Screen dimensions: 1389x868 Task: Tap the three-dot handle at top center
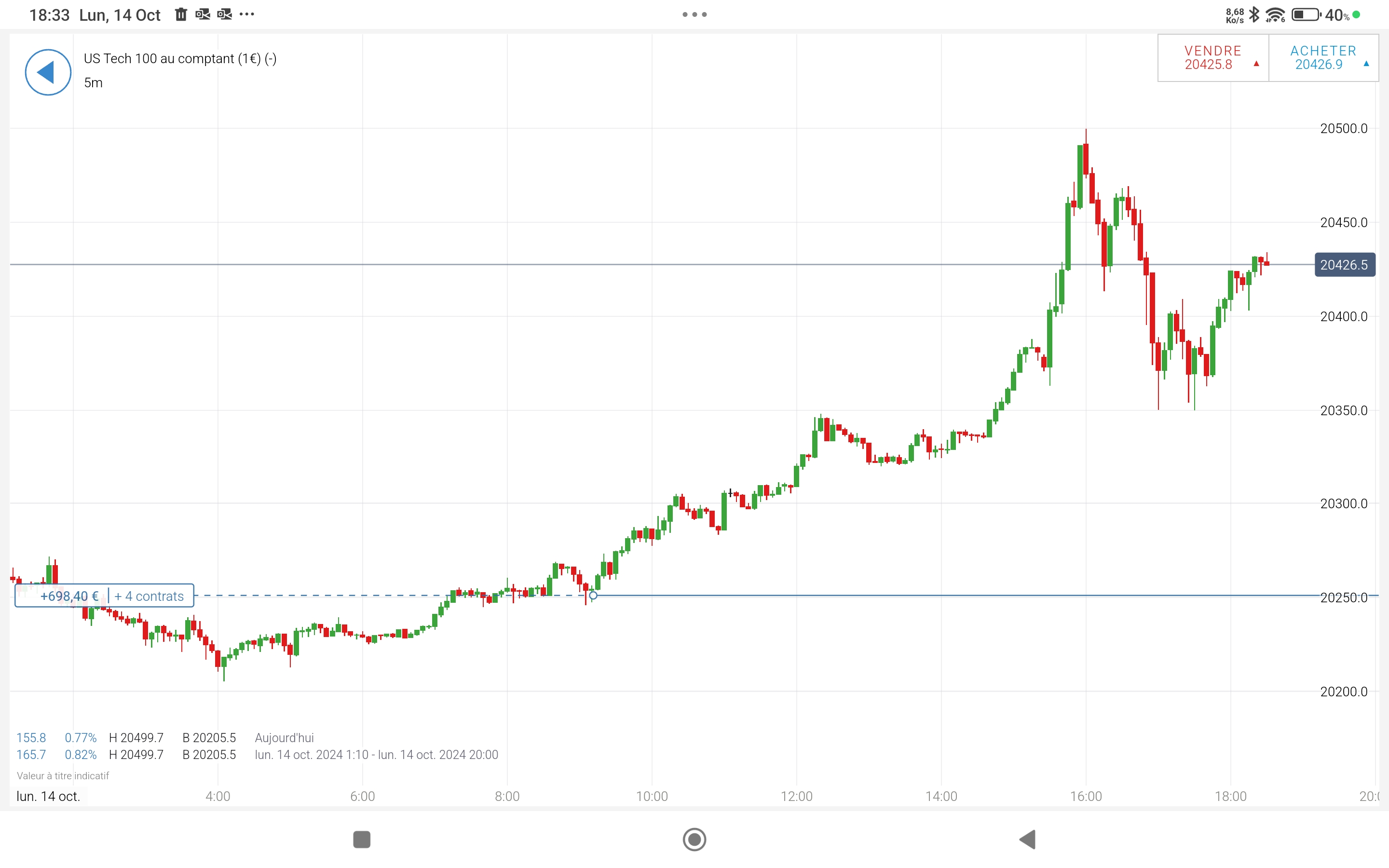(x=694, y=15)
